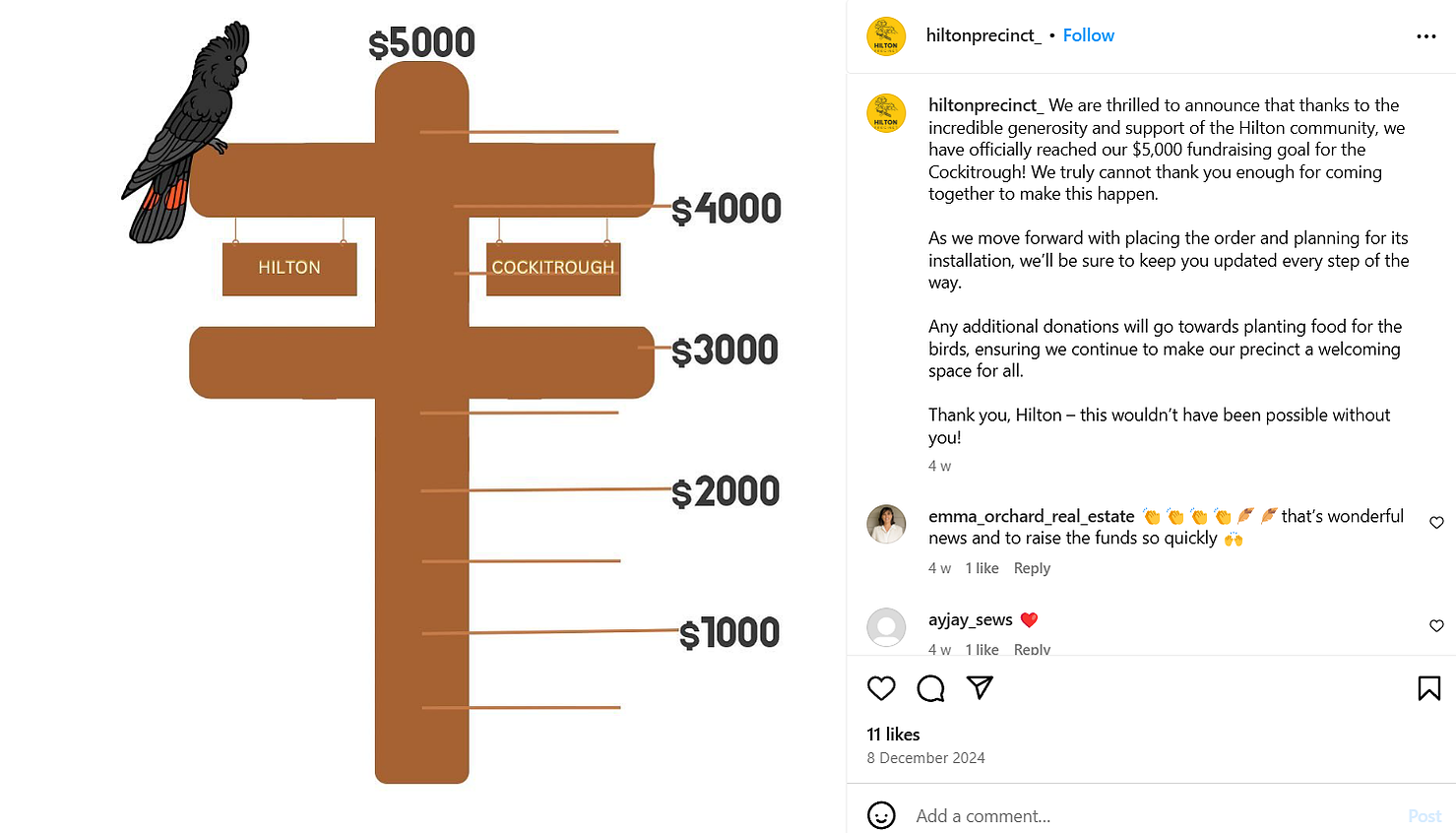
Task: View 1 like on emma's comment
Action: (x=981, y=568)
